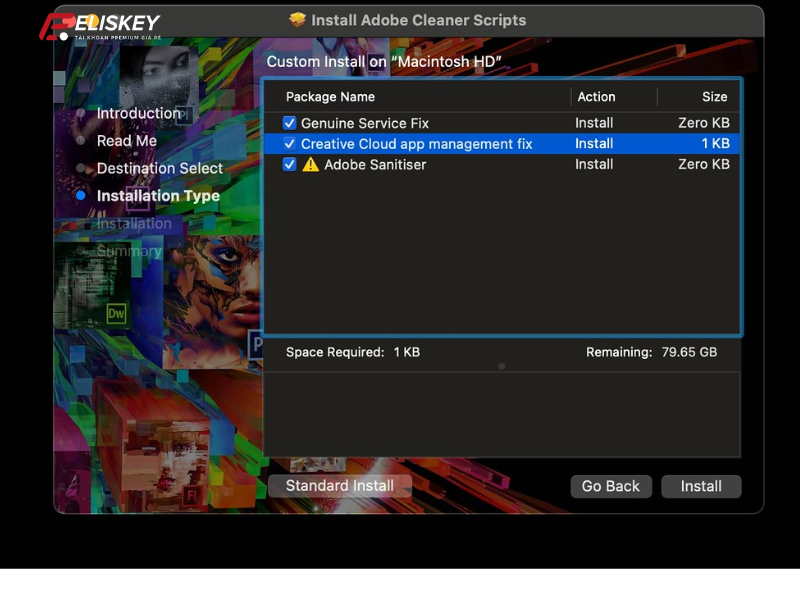Viewport: 800px width, 600px height.
Task: Open the Read Me section
Action: pos(126,141)
